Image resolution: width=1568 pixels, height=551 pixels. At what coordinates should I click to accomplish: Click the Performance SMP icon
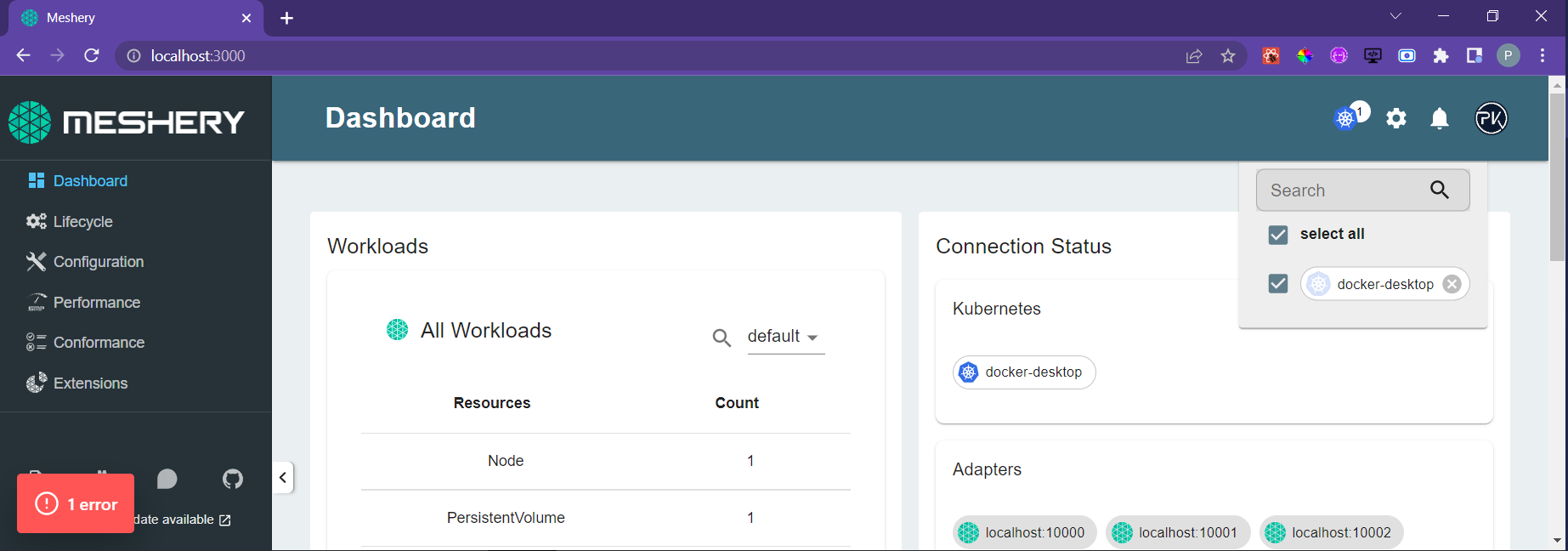37,302
